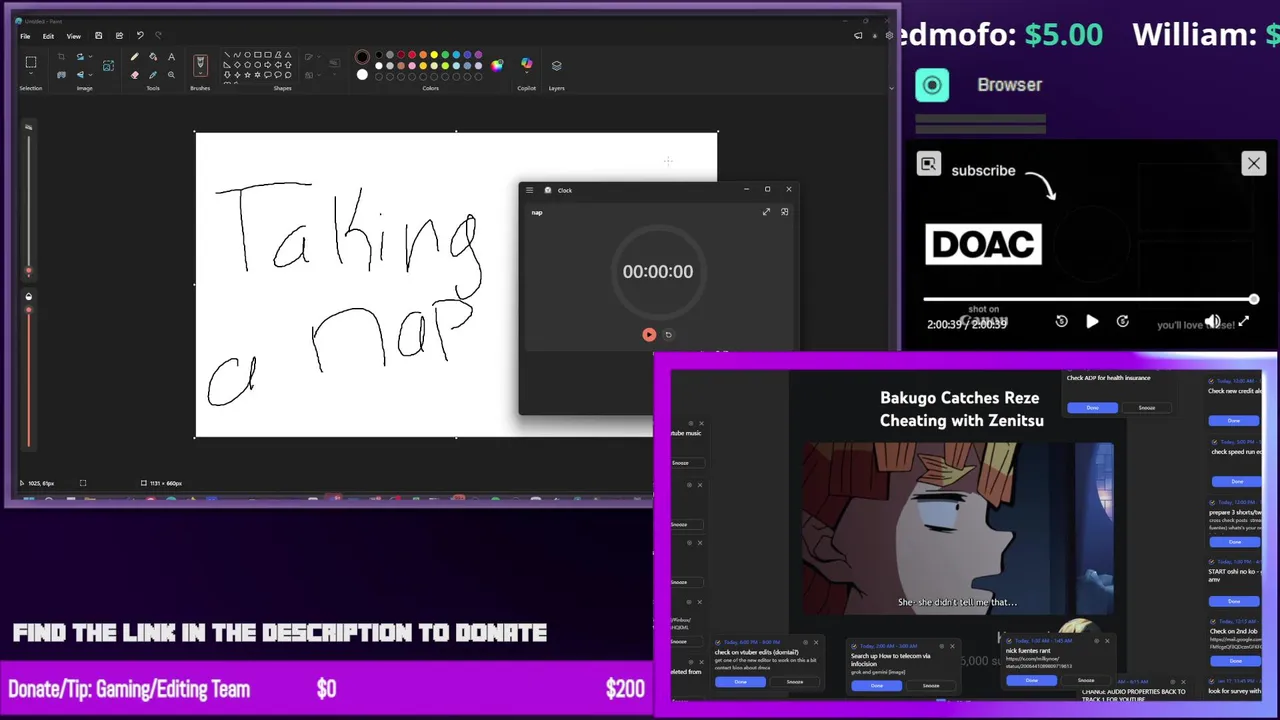The image size is (1280, 720).
Task: Click the Undo arrow in Paint
Action: tap(140, 36)
